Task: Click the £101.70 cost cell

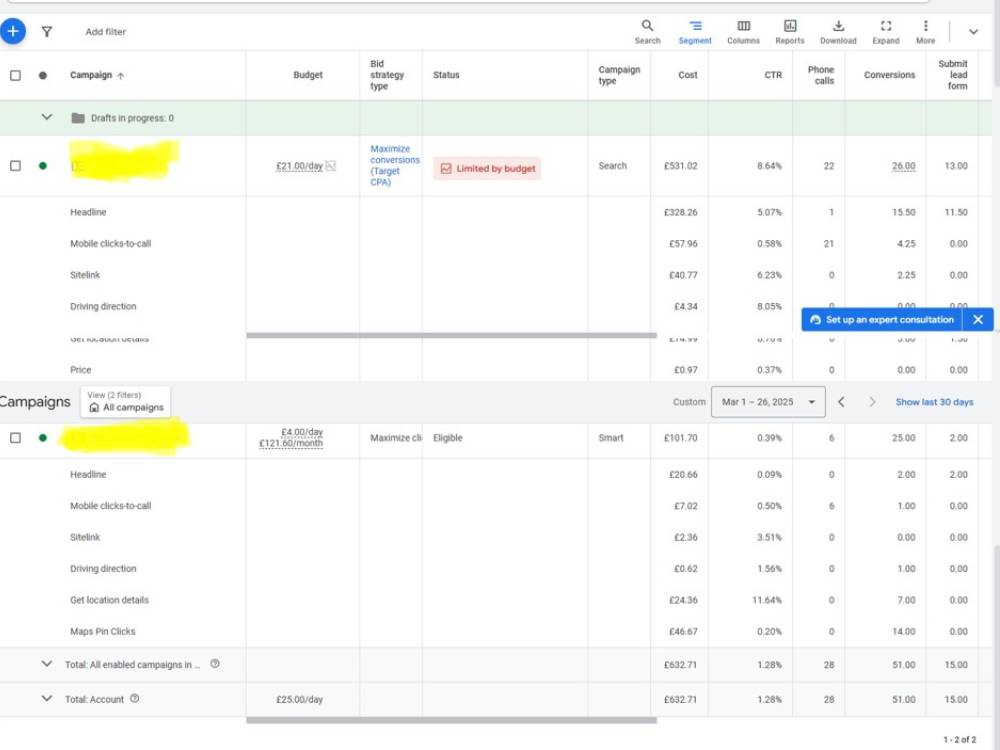Action: point(680,438)
